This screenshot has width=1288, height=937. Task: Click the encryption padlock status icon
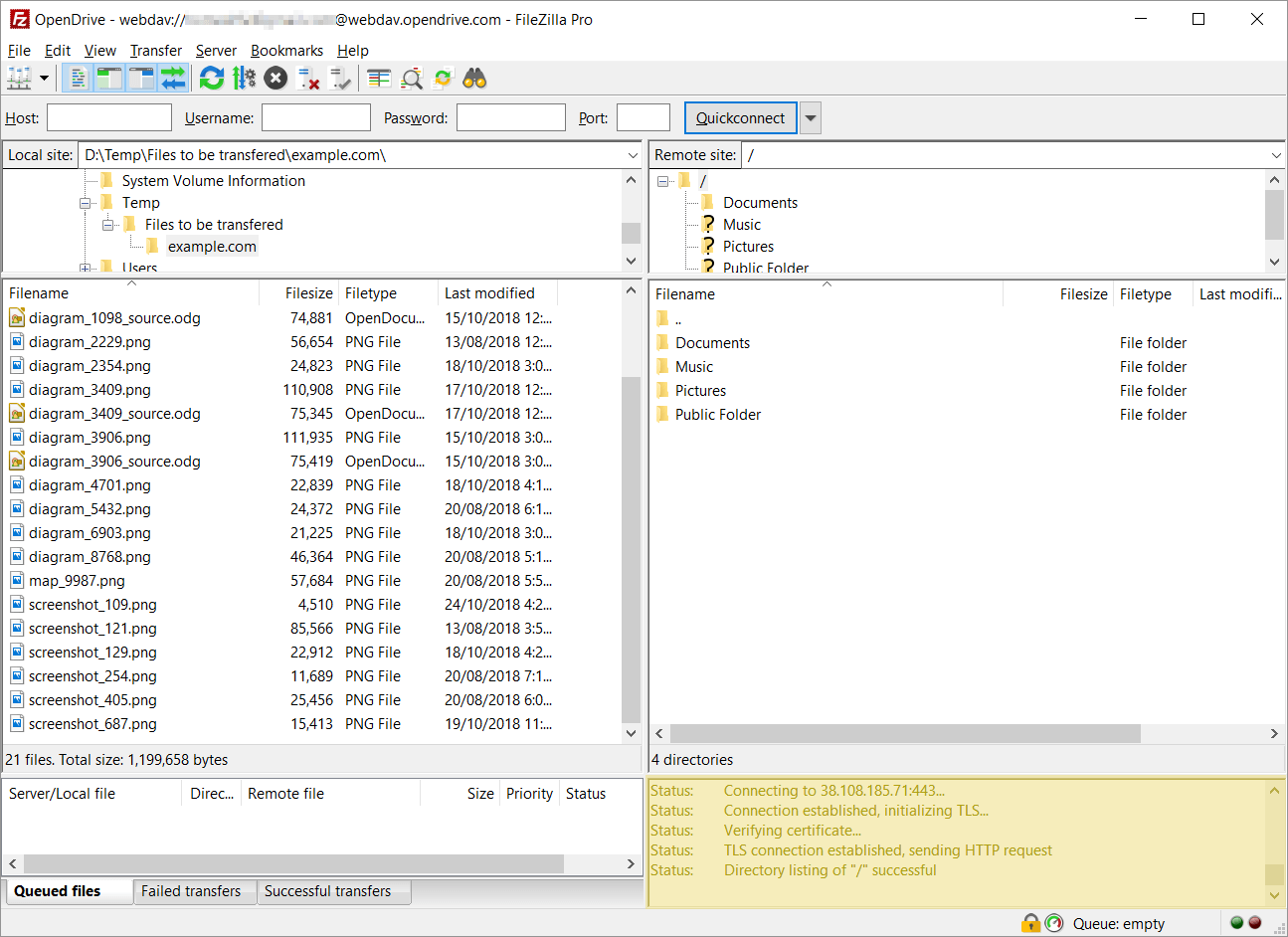point(1031,923)
